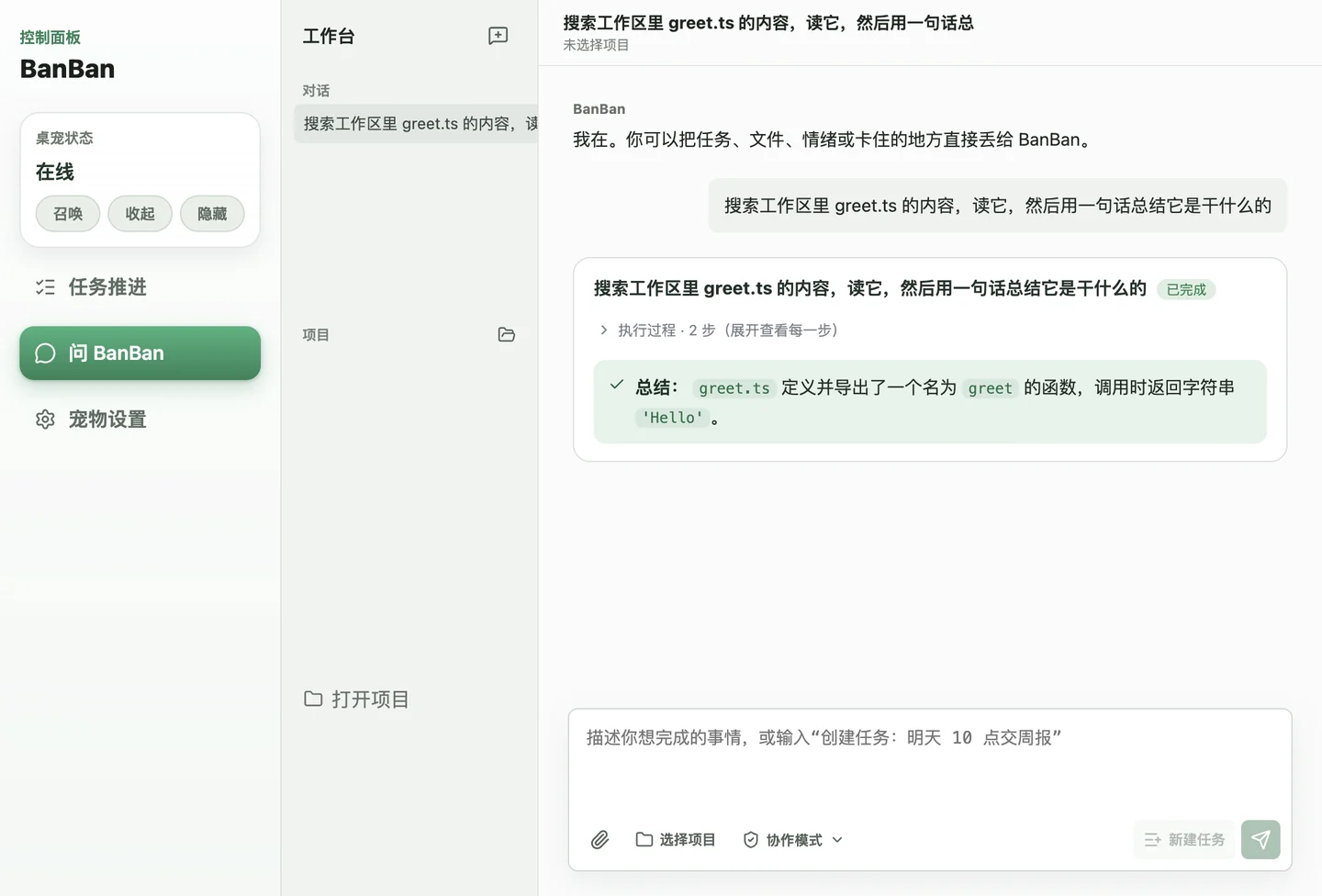Click the new conversation icon beside 工作台
The width and height of the screenshot is (1322, 896).
(498, 36)
